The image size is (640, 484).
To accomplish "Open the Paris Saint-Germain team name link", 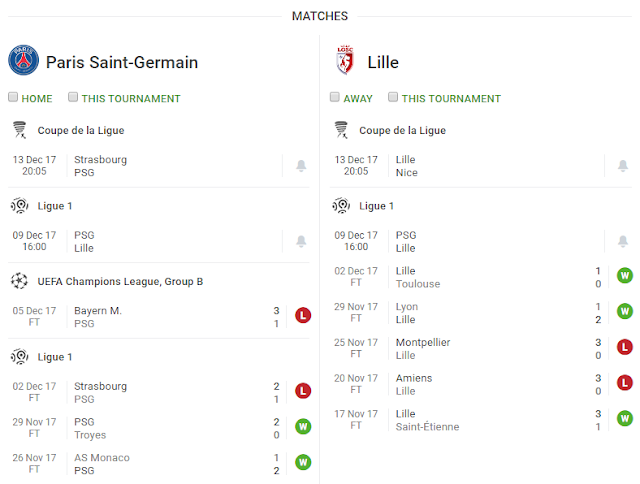I will tap(122, 62).
